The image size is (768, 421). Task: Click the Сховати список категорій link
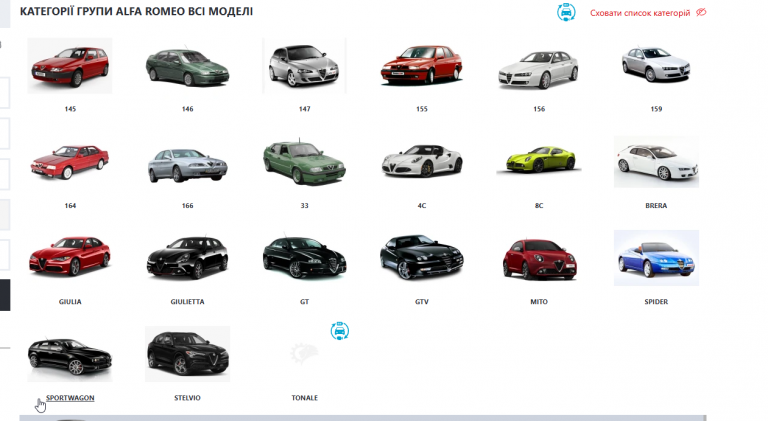640,13
